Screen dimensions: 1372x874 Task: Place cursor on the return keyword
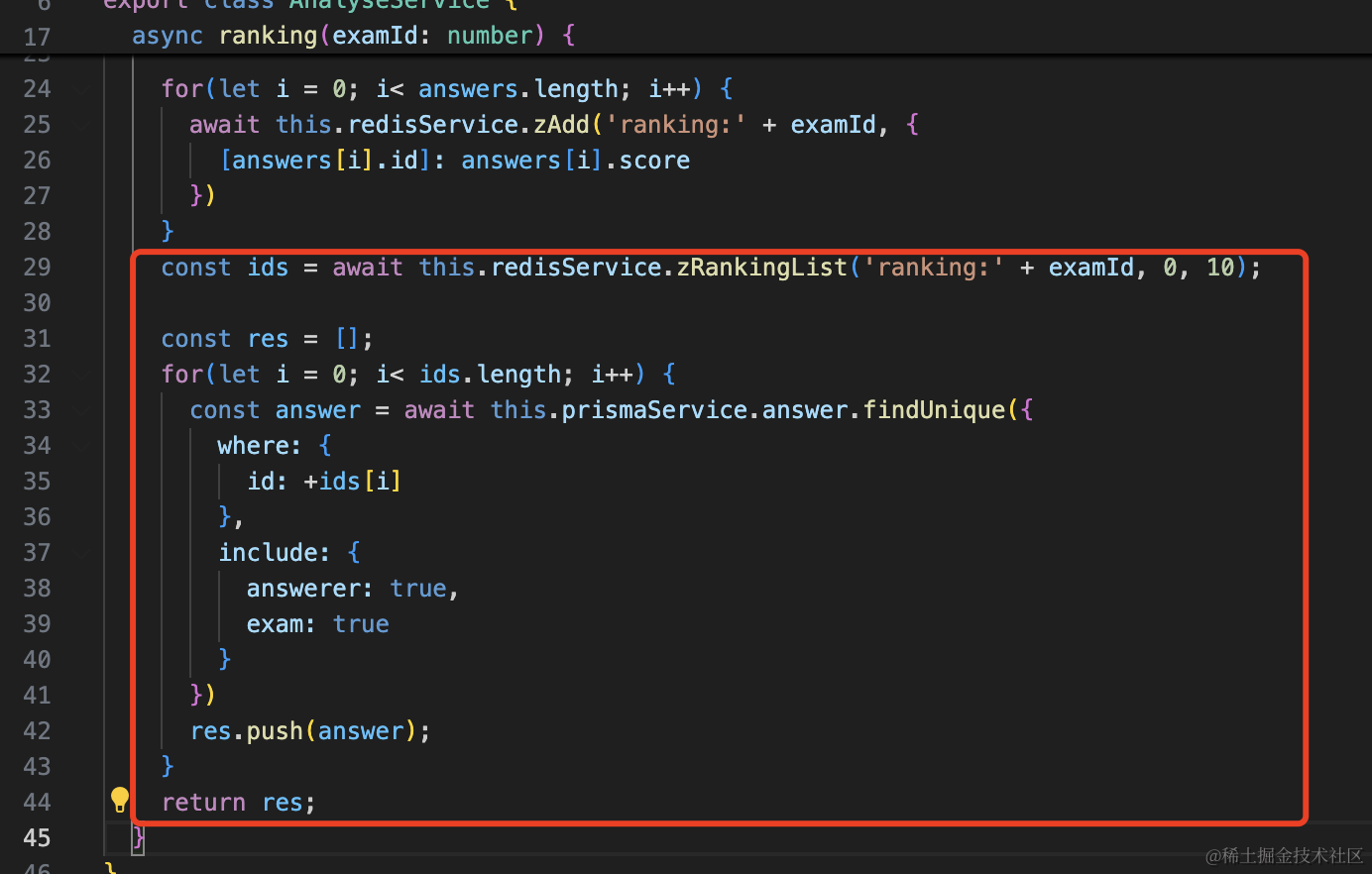tap(203, 803)
